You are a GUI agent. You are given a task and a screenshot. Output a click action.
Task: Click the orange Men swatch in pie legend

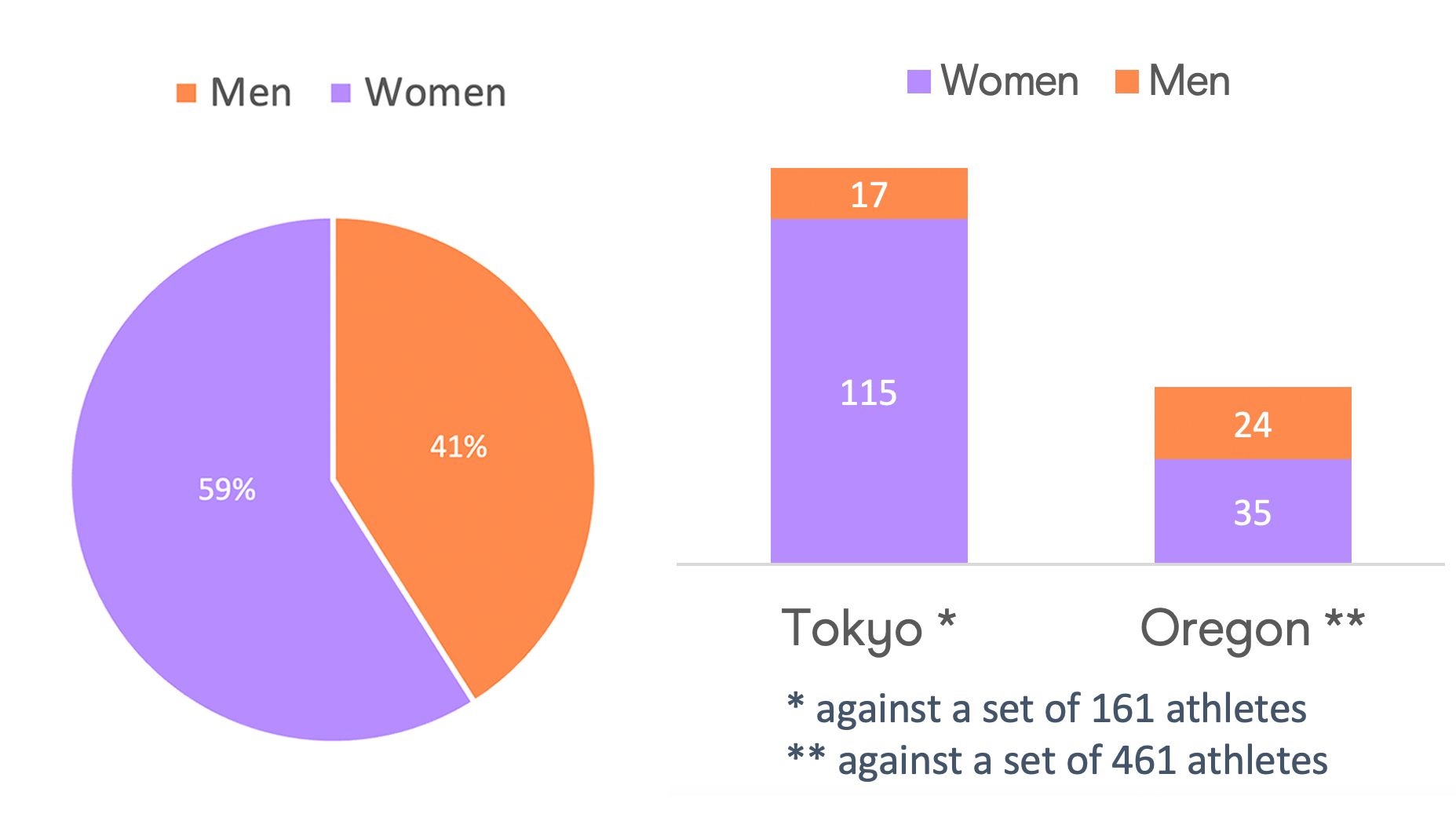coord(186,93)
